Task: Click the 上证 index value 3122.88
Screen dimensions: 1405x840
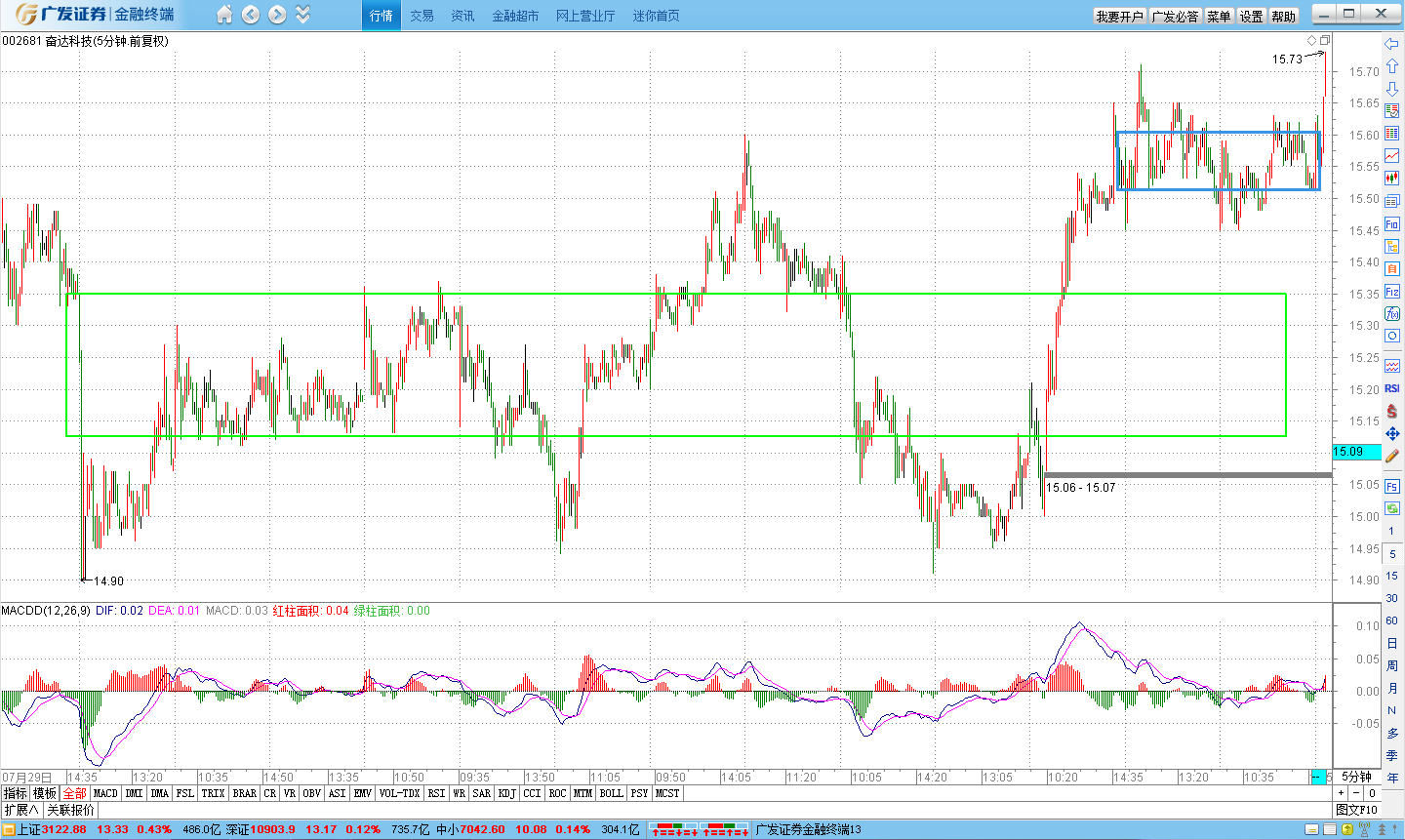Action: coord(63,829)
